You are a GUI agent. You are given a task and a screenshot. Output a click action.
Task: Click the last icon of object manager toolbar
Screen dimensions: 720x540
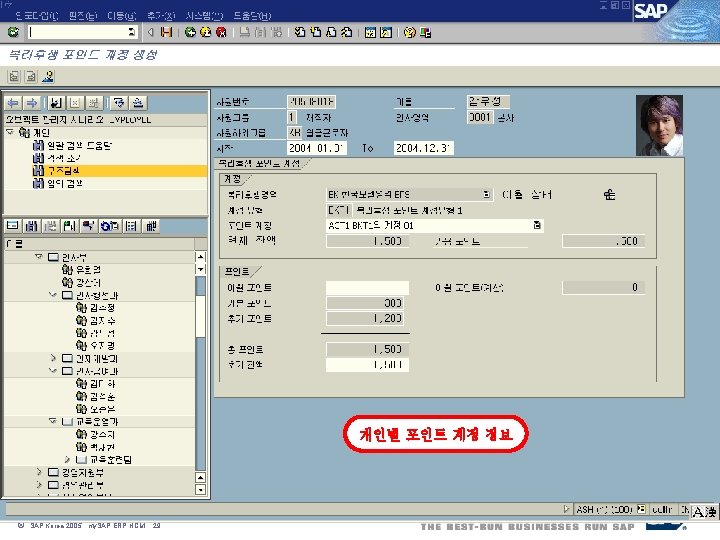pyautogui.click(x=138, y=103)
